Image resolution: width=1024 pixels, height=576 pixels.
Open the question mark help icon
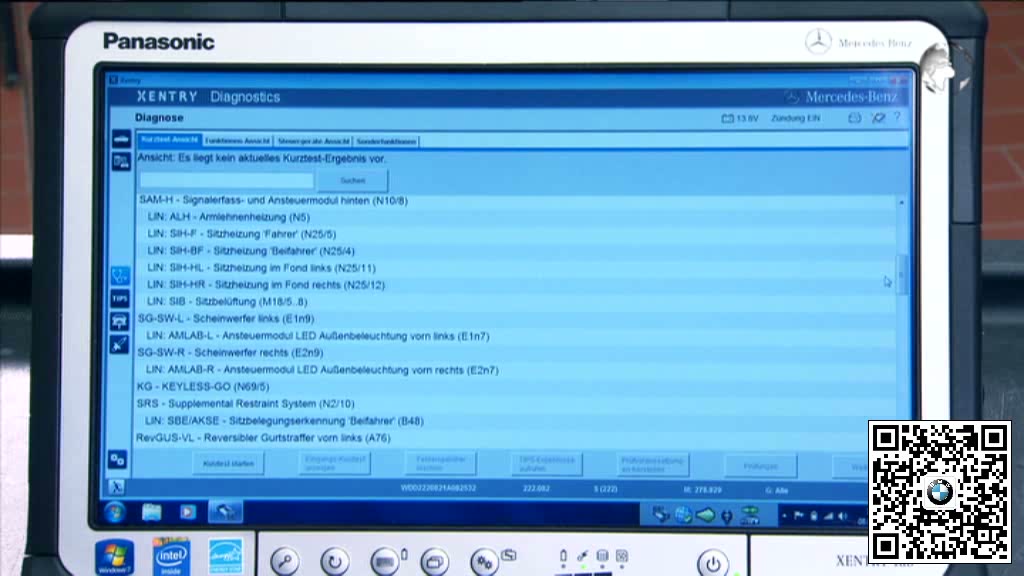[897, 118]
